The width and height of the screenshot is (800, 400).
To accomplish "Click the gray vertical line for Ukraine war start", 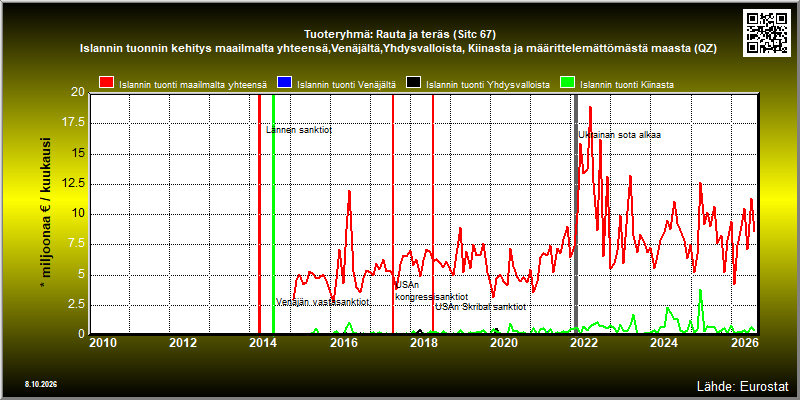I will pyautogui.click(x=576, y=213).
